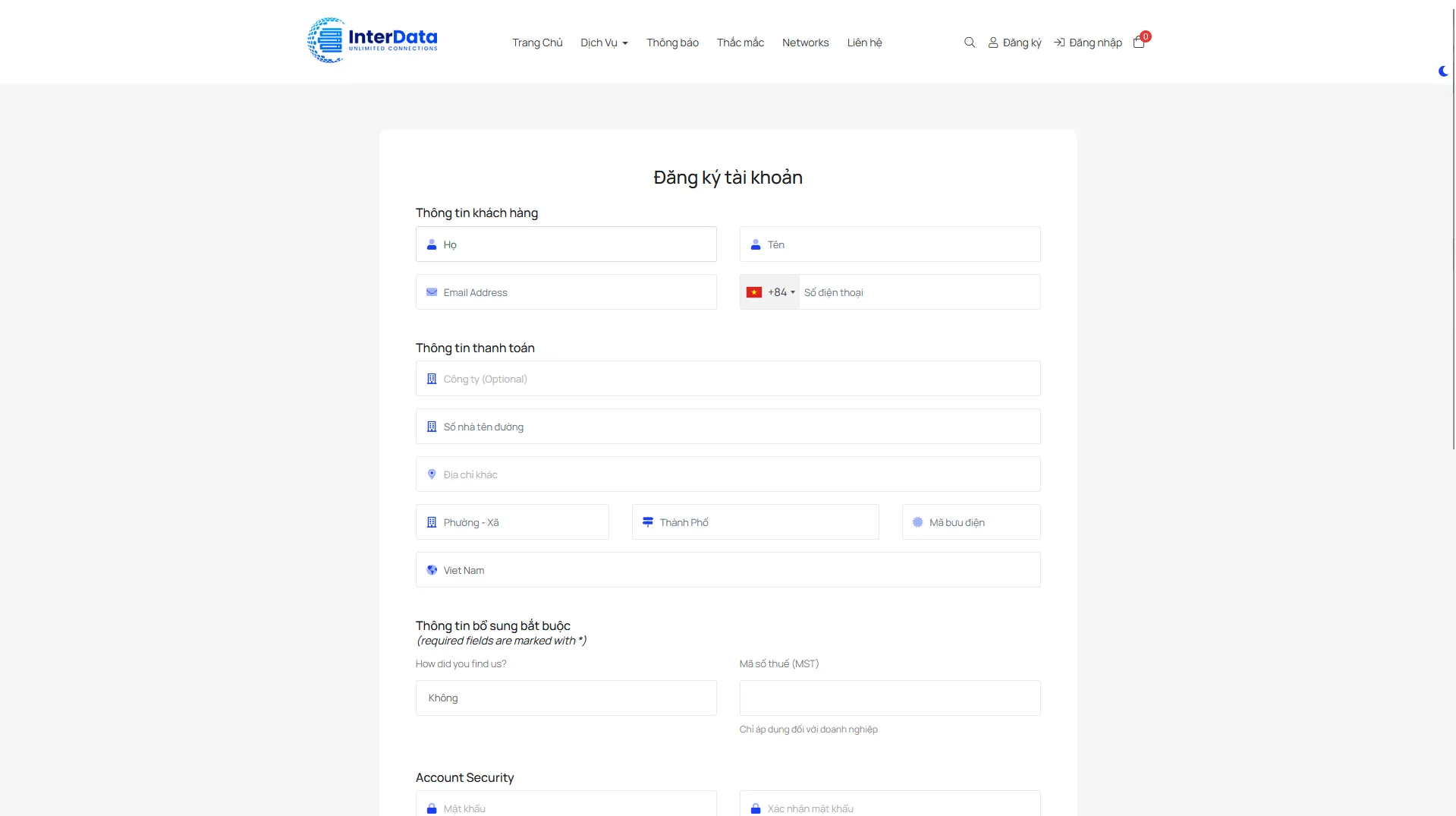This screenshot has width=1456, height=816.
Task: Open Thông báo menu item
Action: point(672,43)
